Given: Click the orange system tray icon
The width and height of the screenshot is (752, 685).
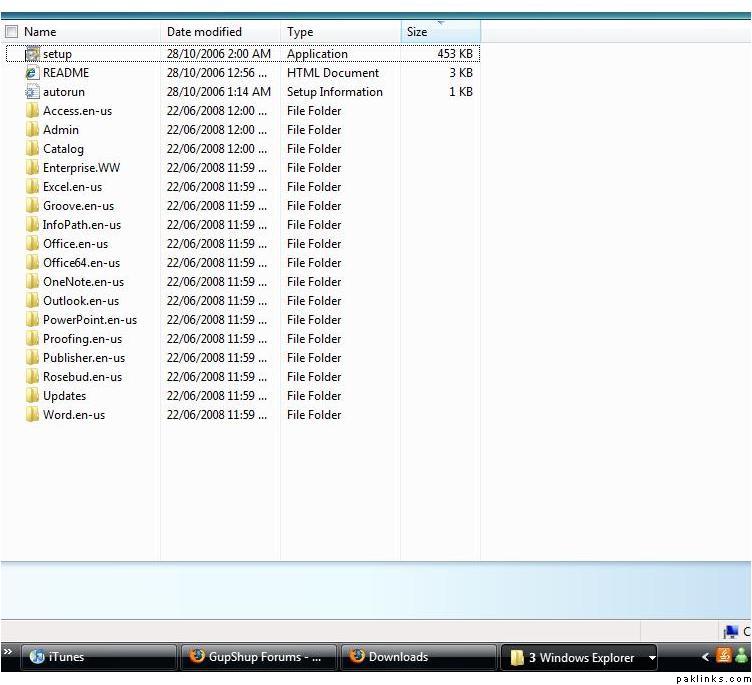Looking at the screenshot, I should (724, 656).
